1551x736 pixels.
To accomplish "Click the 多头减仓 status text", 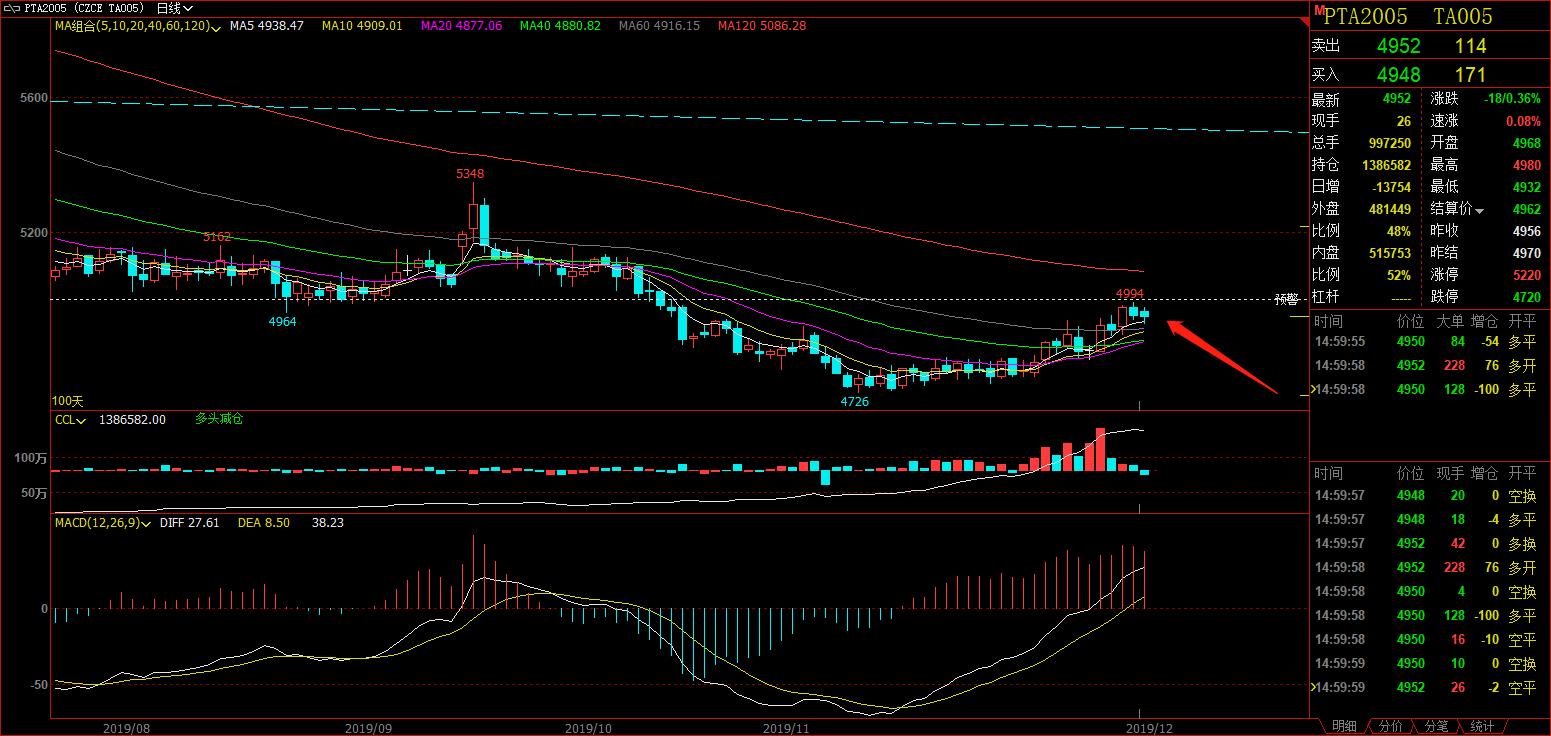I will tap(219, 419).
